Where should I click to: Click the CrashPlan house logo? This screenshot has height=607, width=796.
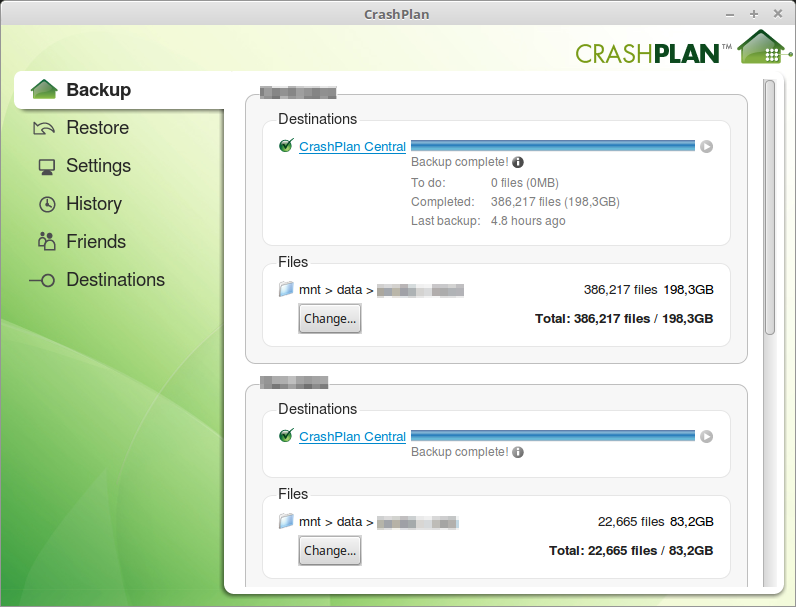click(x=763, y=47)
